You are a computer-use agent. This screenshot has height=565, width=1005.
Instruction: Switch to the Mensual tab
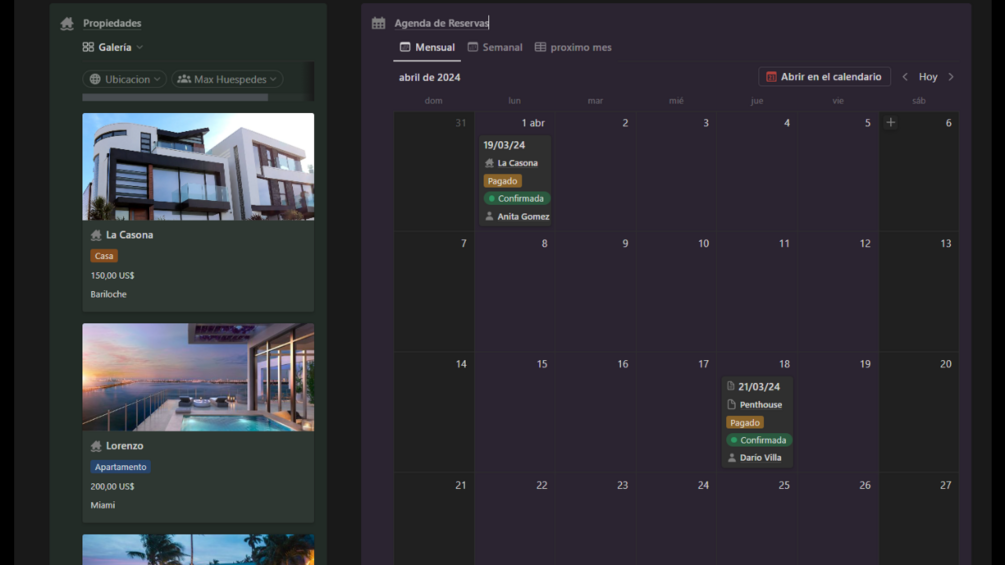click(x=427, y=47)
